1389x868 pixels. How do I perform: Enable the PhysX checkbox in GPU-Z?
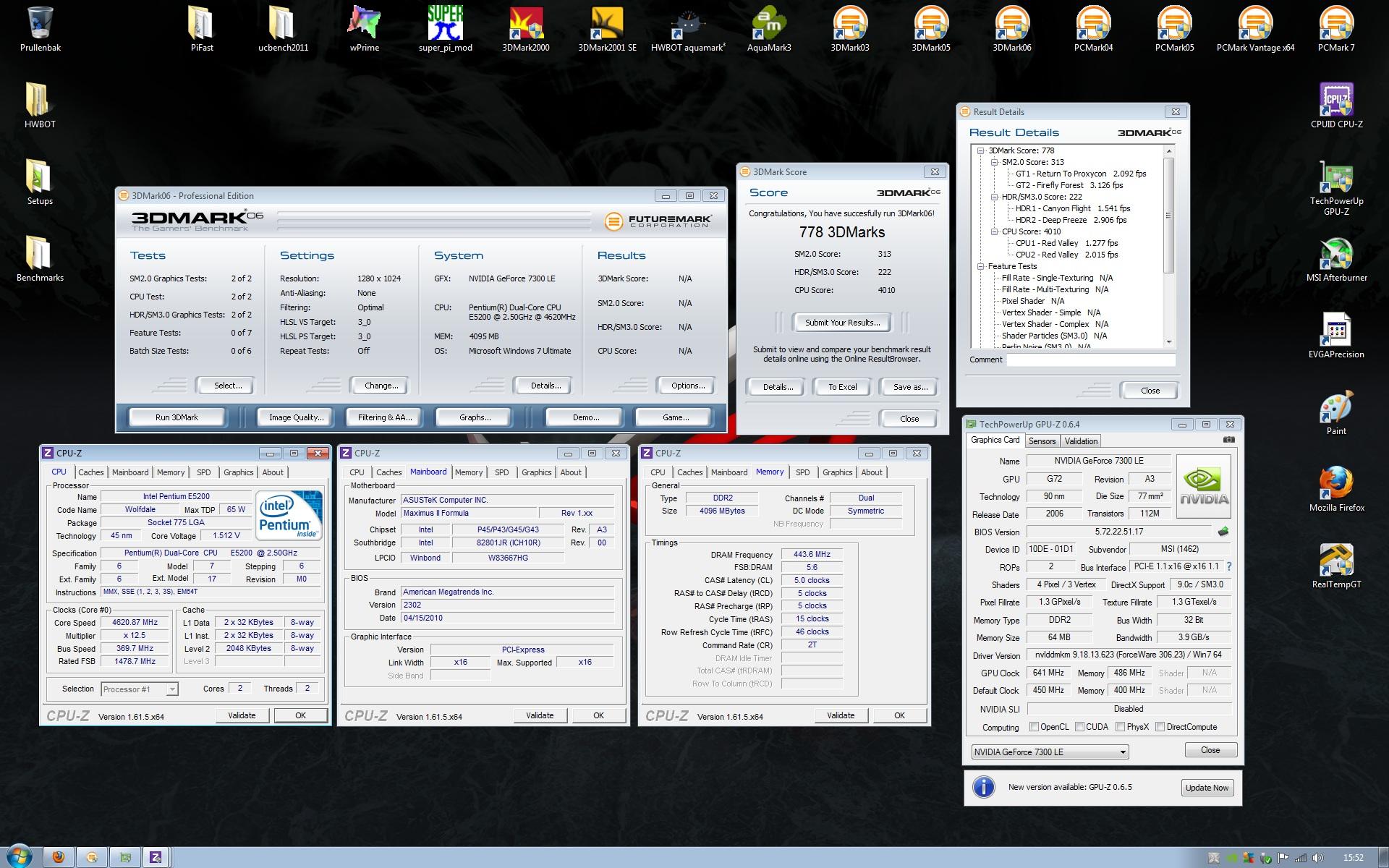[x=1120, y=727]
